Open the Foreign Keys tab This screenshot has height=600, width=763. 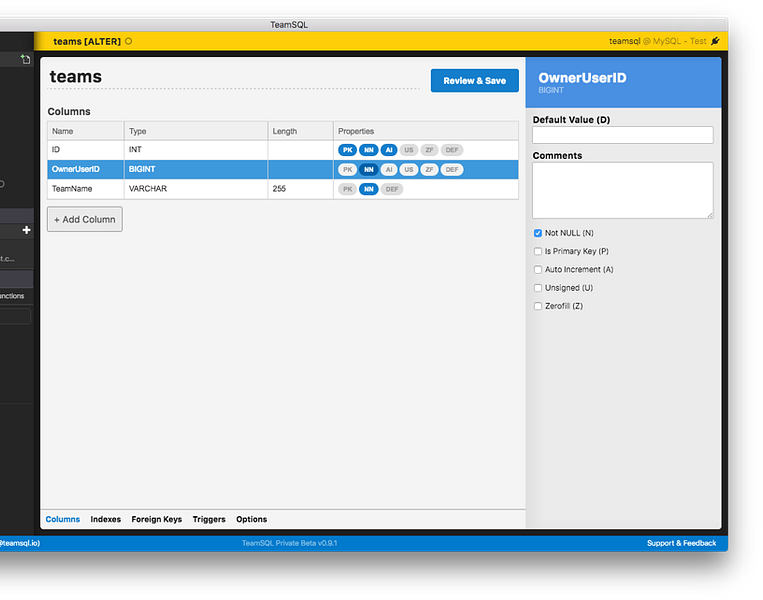click(x=157, y=519)
